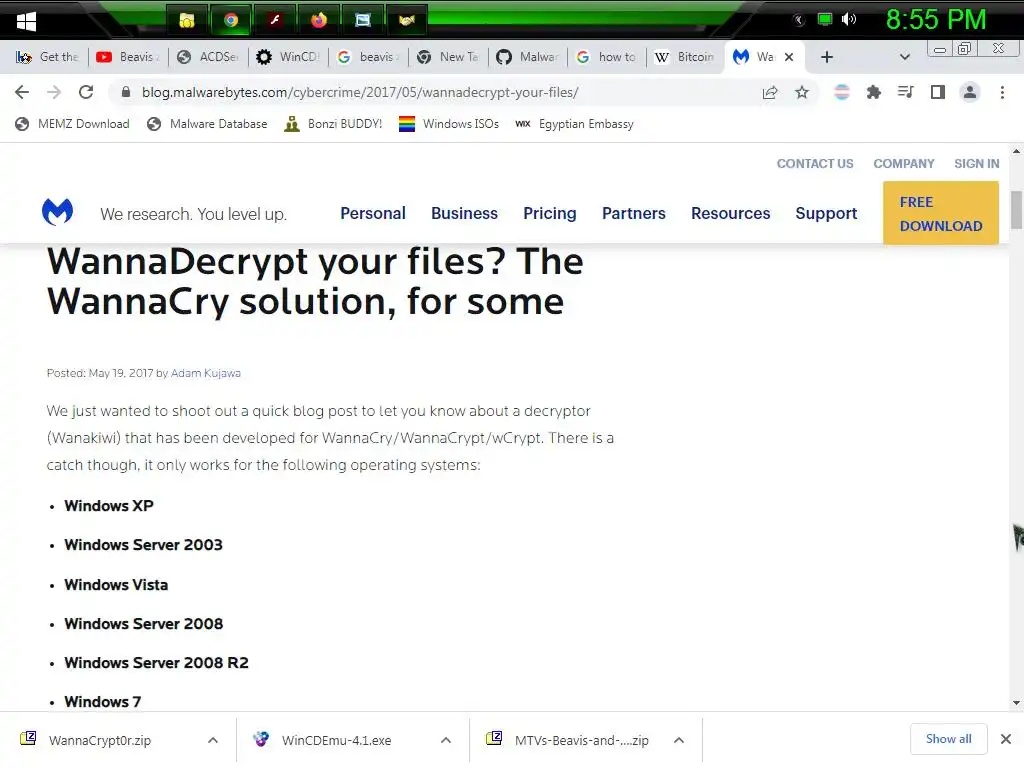Open the Partners menu
The width and height of the screenshot is (1024, 768).
coord(633,214)
